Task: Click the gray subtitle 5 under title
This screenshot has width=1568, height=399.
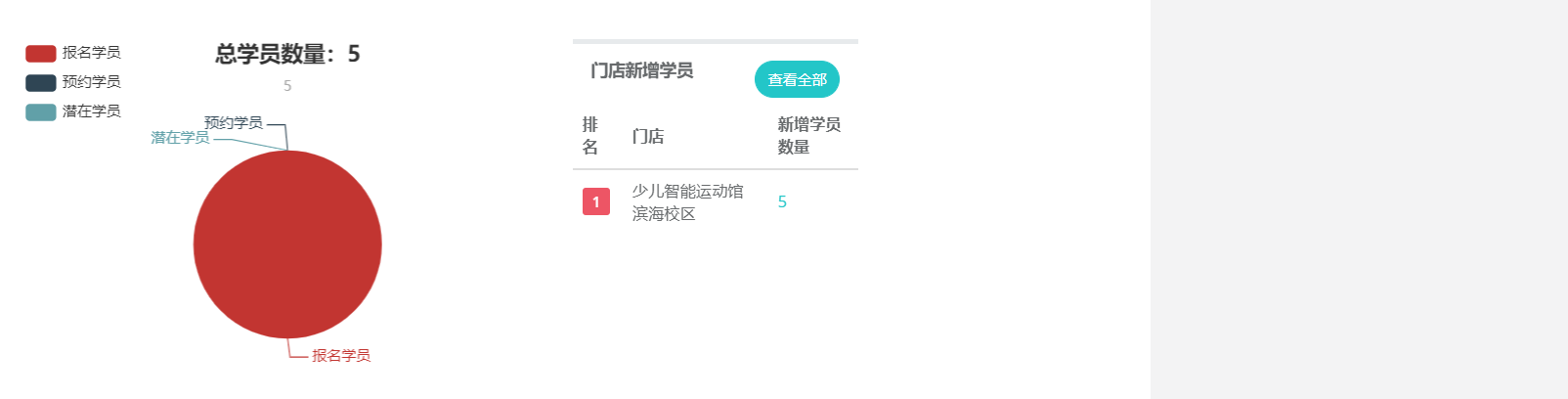Action: [x=287, y=86]
